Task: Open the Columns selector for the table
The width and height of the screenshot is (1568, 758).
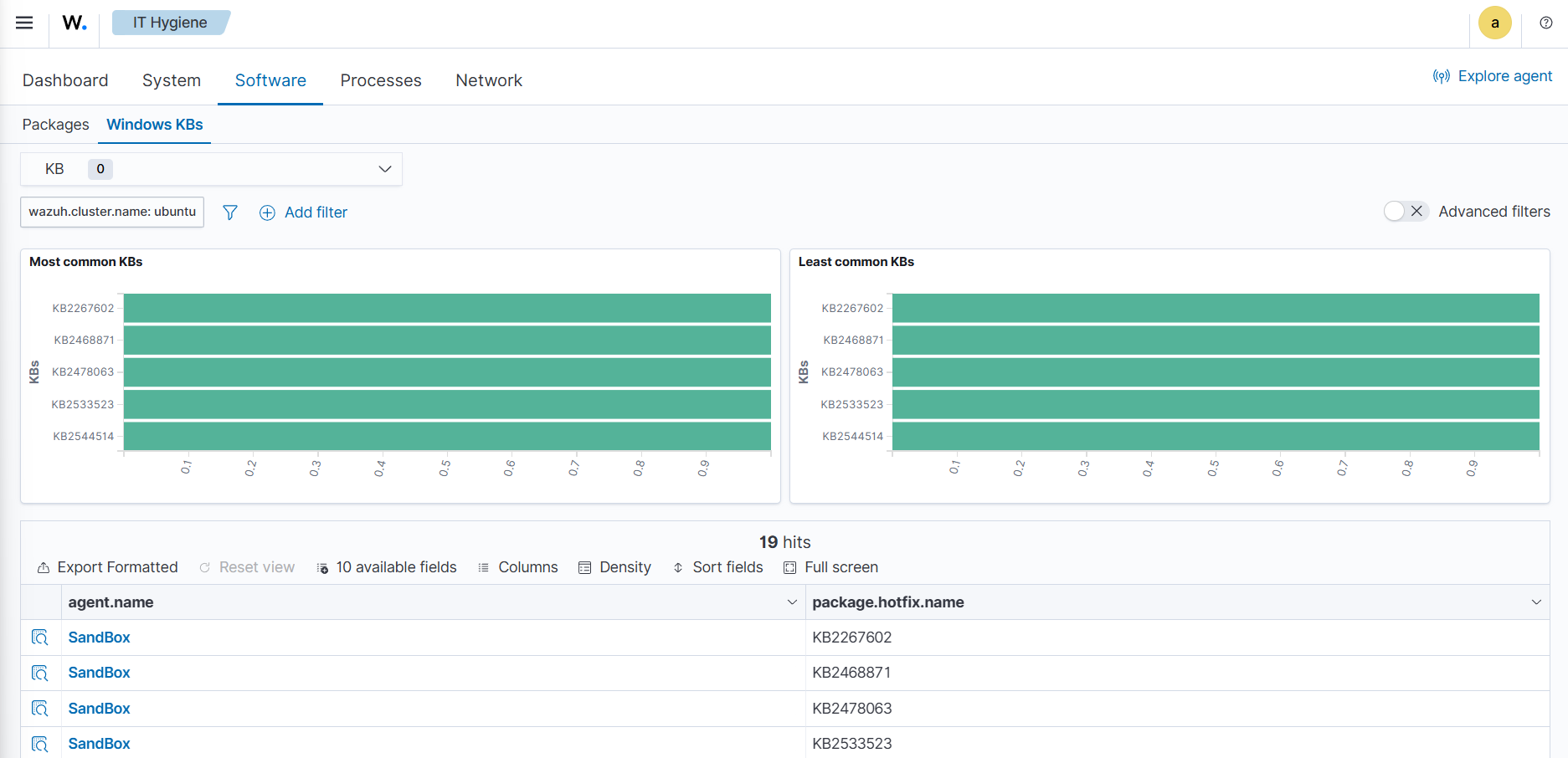Action: 518,567
